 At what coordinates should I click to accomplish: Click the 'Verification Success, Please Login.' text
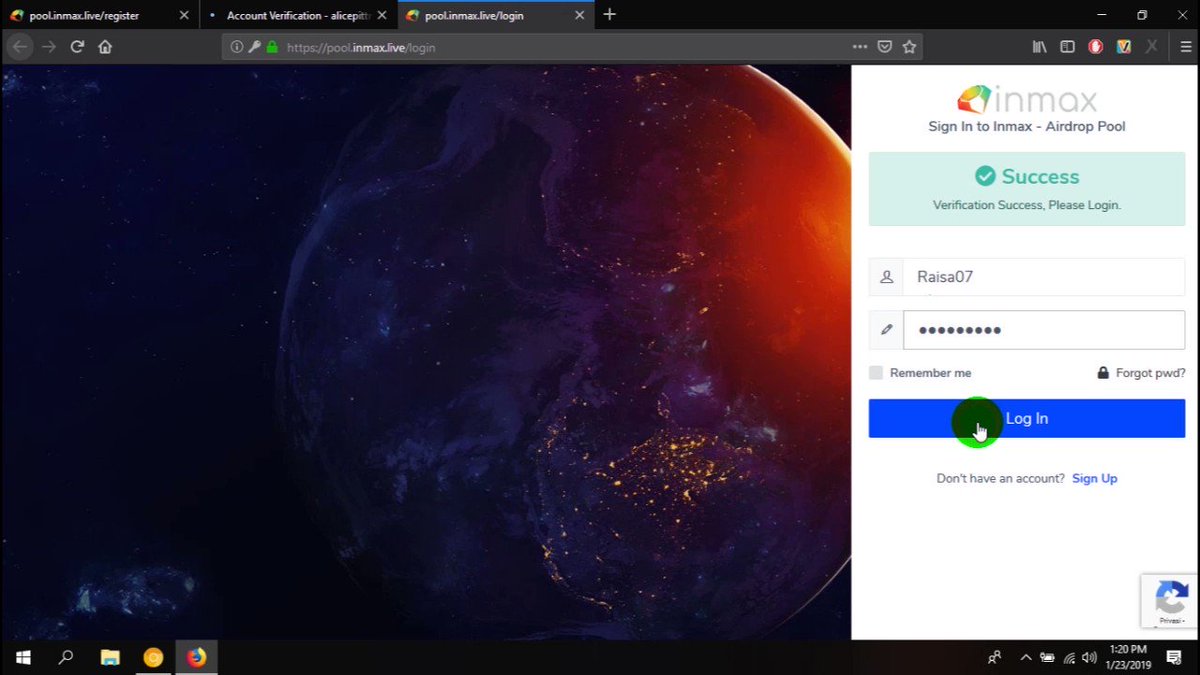[1027, 205]
